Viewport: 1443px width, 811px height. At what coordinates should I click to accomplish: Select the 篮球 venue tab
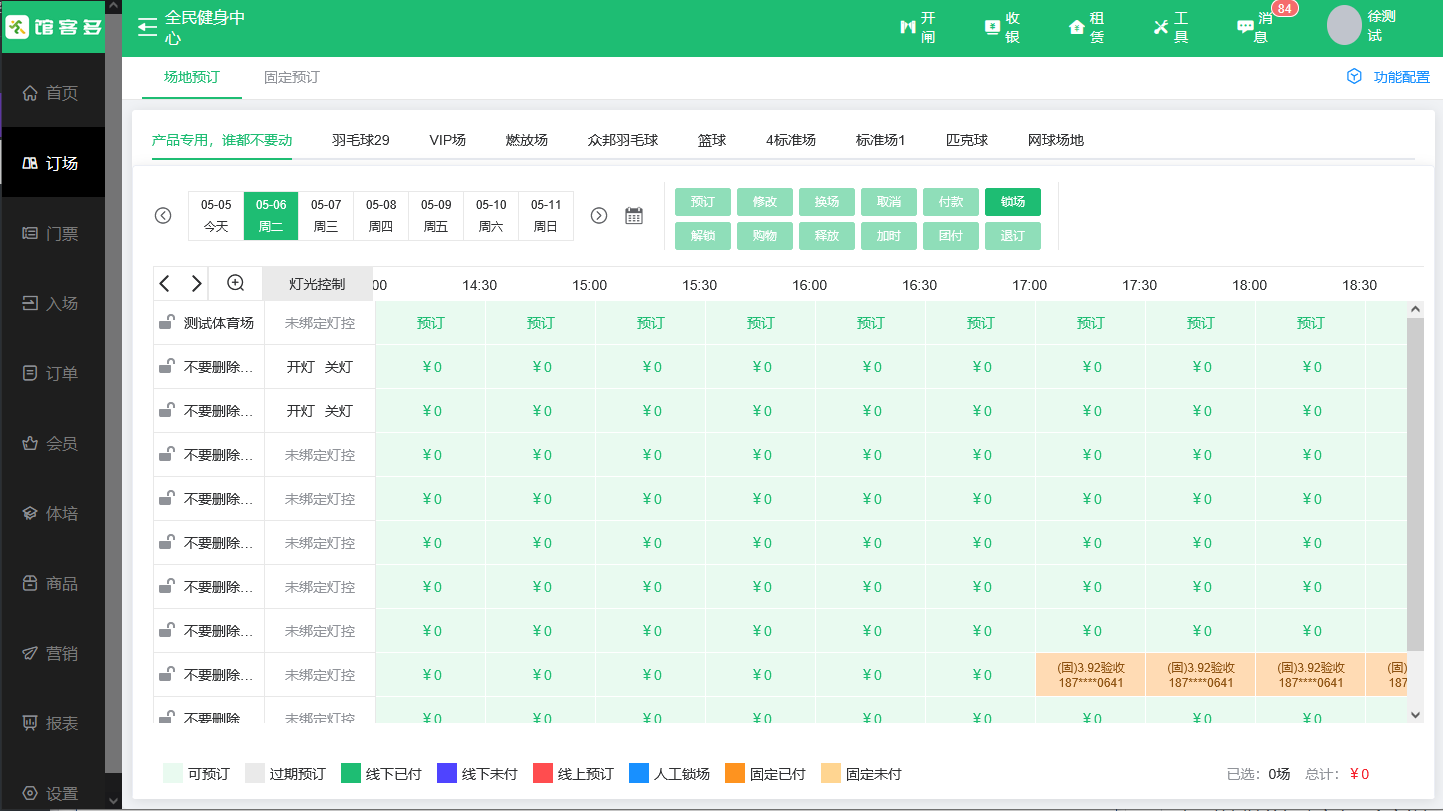click(x=712, y=140)
